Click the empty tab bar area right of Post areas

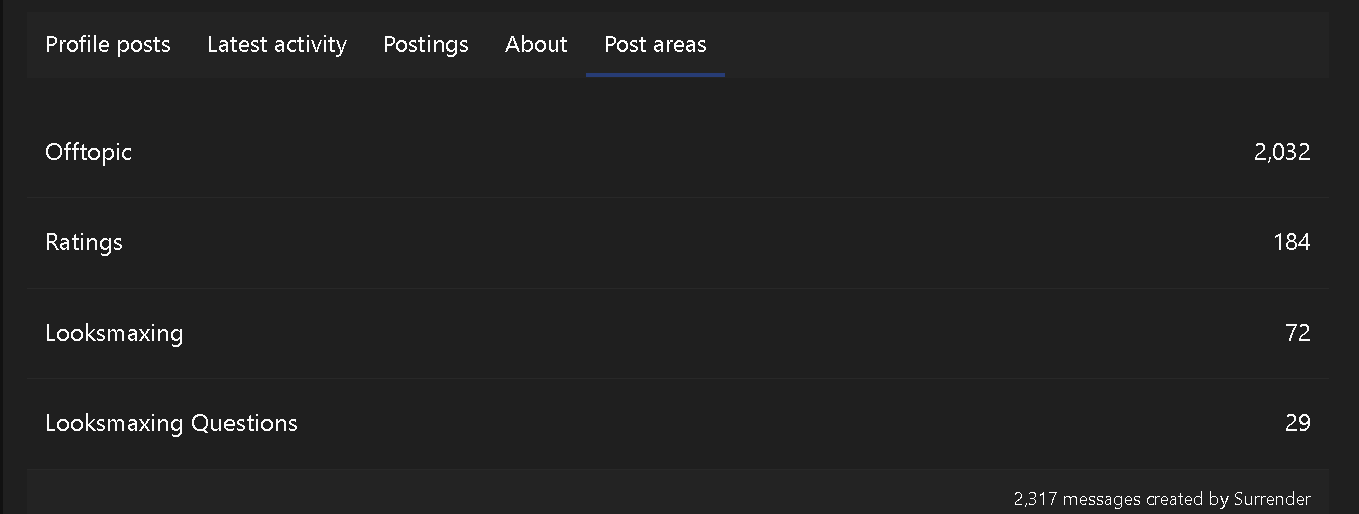1000,45
